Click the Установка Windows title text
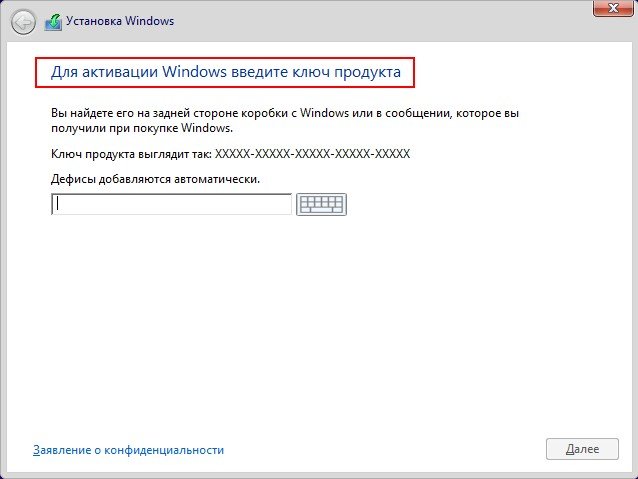The image size is (638, 479). tap(120, 21)
